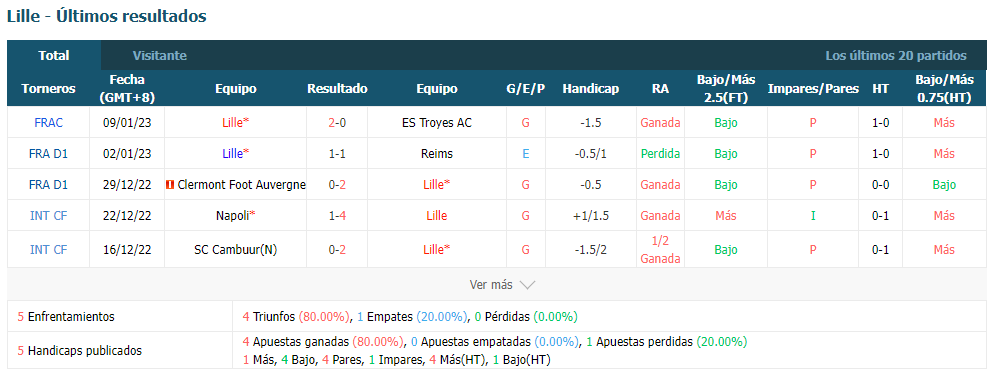Screen dimensions: 997x380
Task: Click the Impares/Pares column header
Action: (x=813, y=88)
